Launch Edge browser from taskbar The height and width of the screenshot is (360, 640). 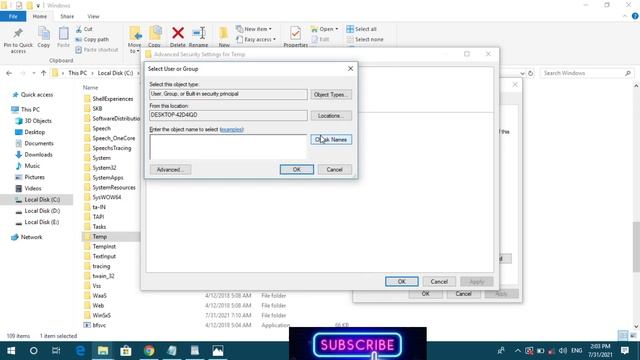[80, 351]
